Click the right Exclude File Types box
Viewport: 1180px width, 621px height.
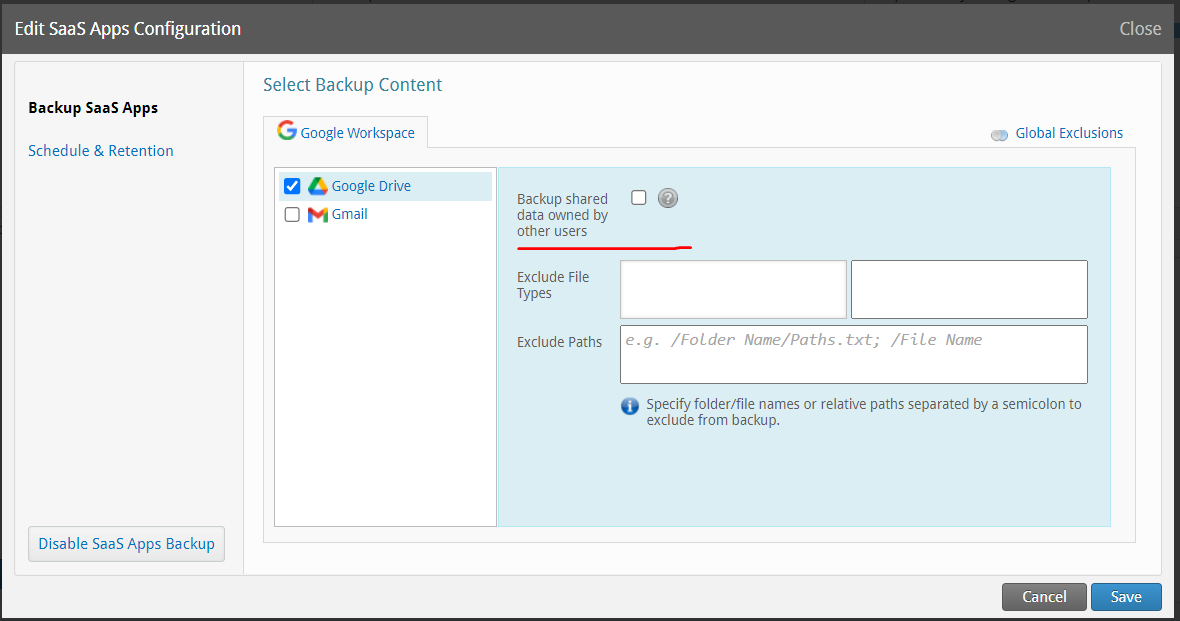tap(969, 289)
